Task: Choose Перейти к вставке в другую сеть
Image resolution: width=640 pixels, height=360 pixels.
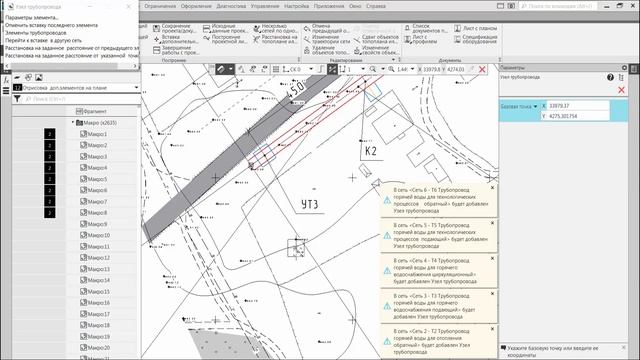Action: (x=43, y=40)
